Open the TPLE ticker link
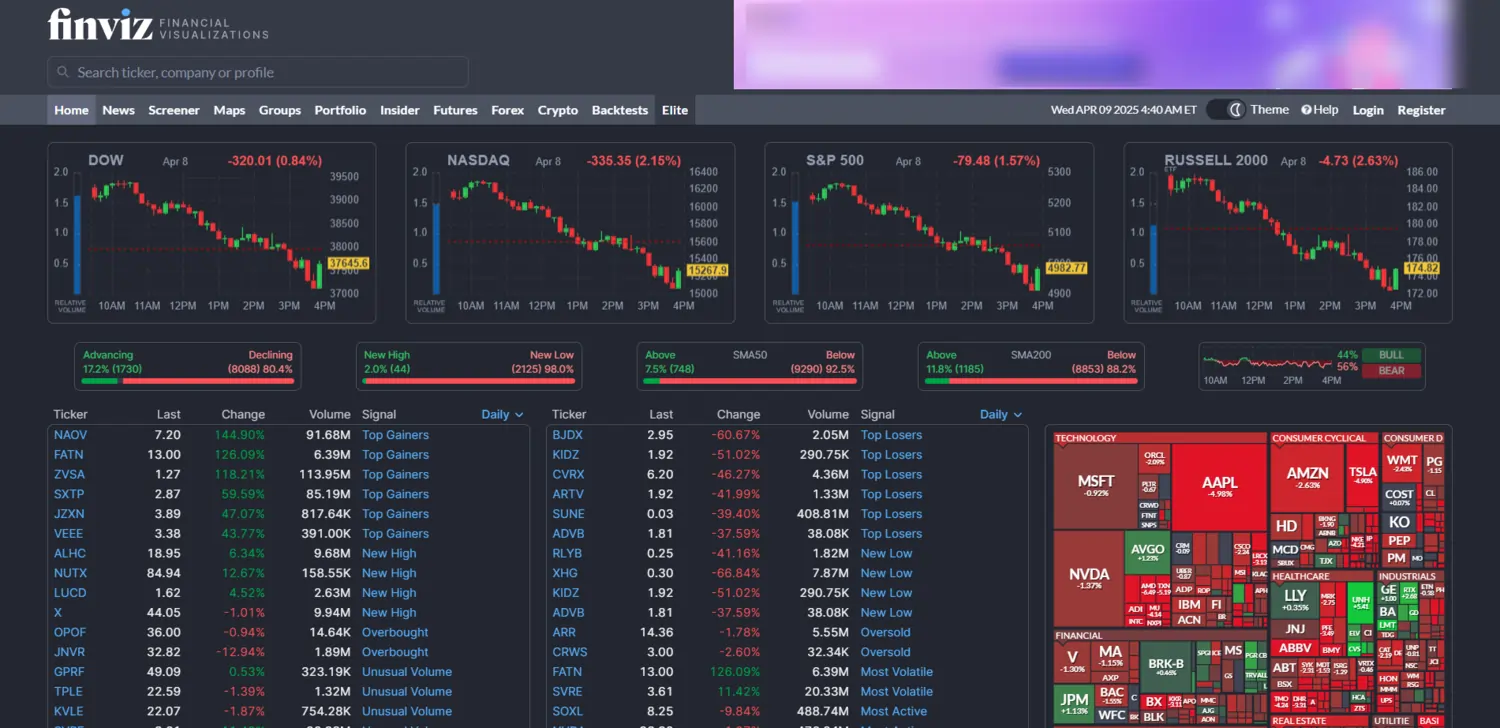Viewport: 1500px width, 728px height. pos(68,692)
